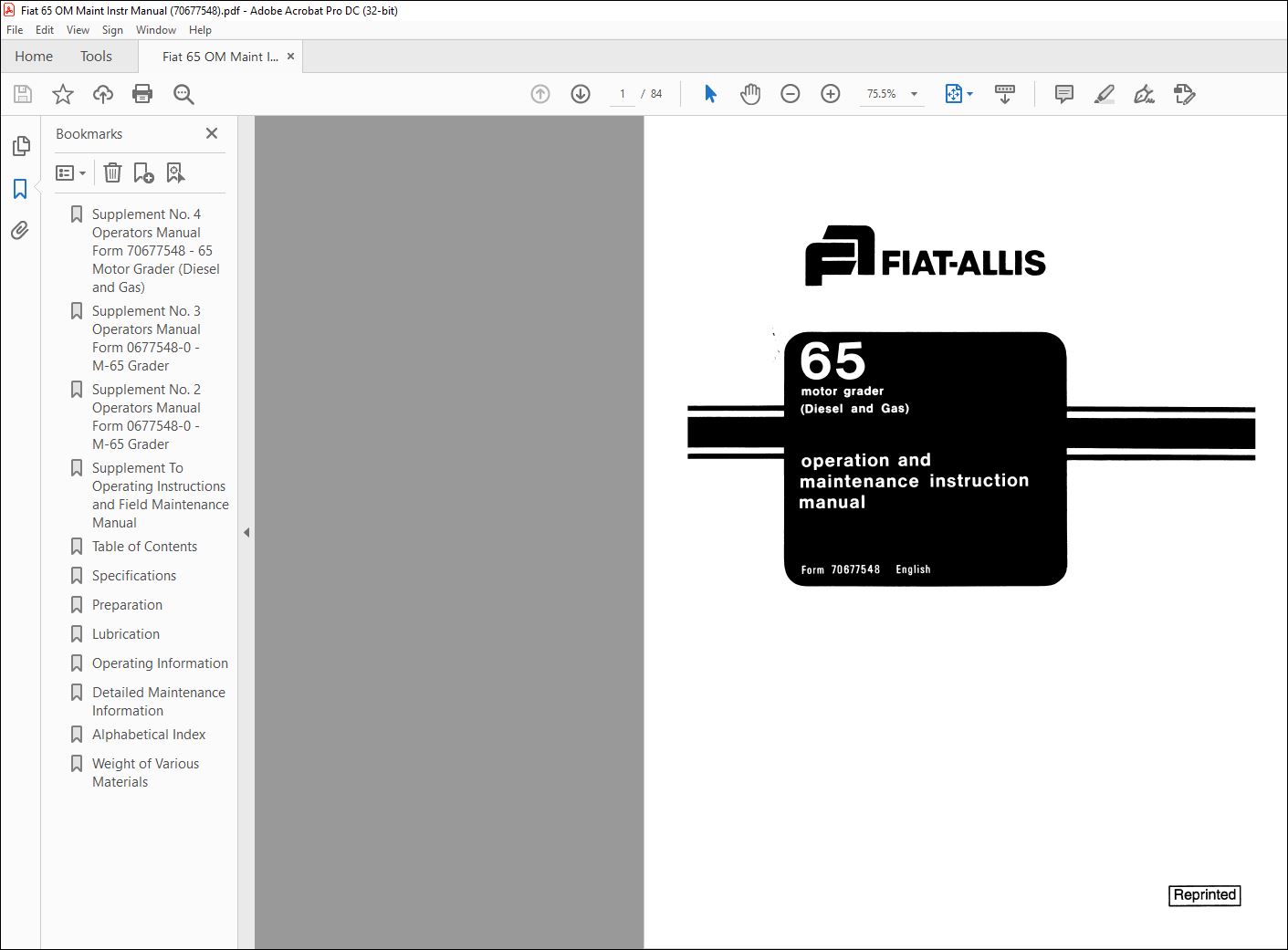1288x950 pixels.
Task: Open the File menu
Action: click(x=15, y=30)
